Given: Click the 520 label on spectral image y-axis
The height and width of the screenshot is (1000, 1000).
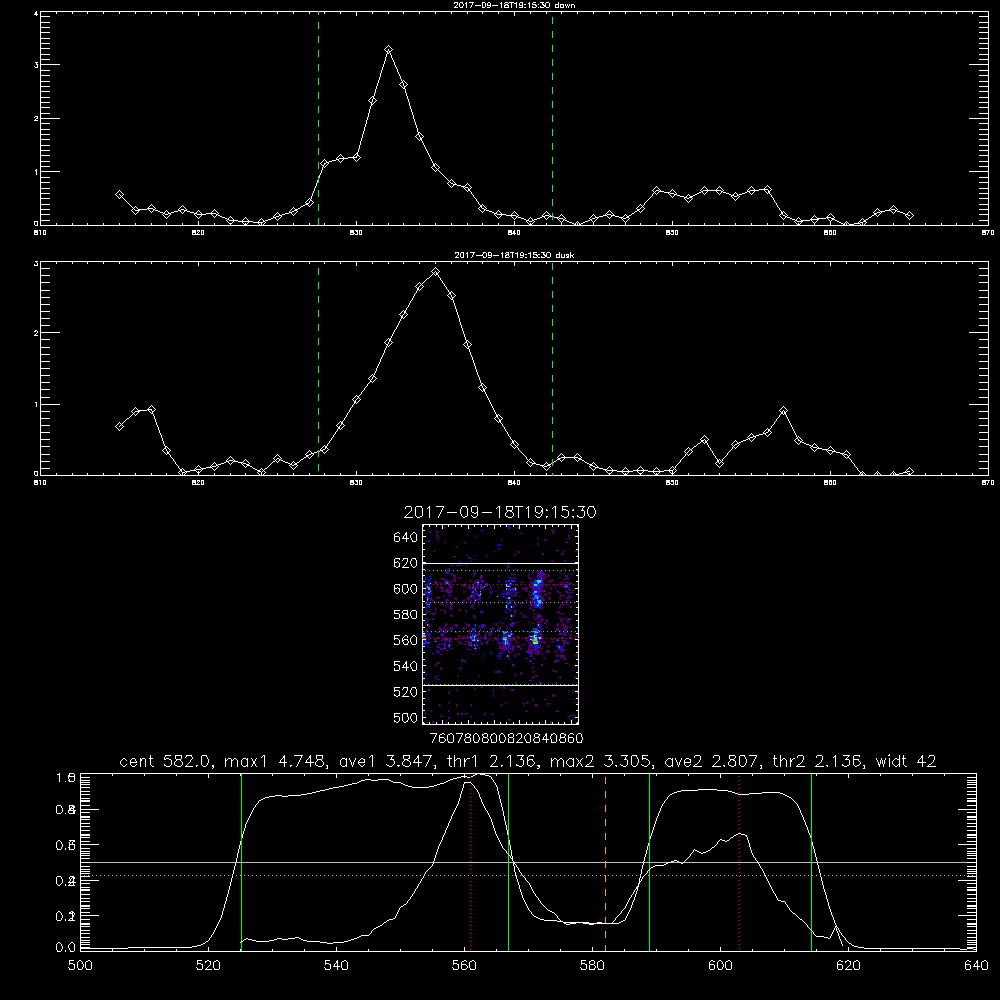Looking at the screenshot, I should [405, 692].
